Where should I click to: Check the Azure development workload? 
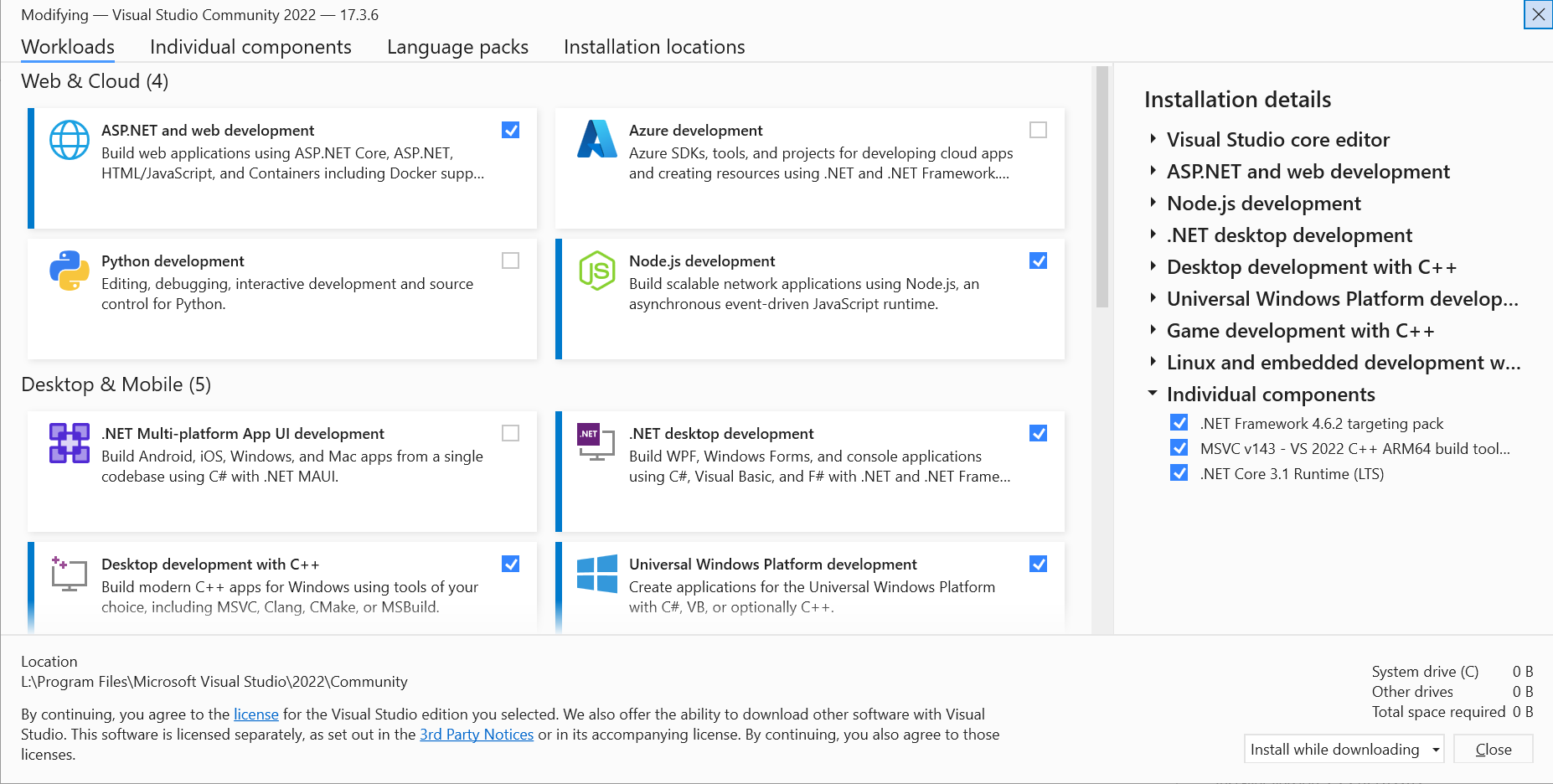[1038, 130]
